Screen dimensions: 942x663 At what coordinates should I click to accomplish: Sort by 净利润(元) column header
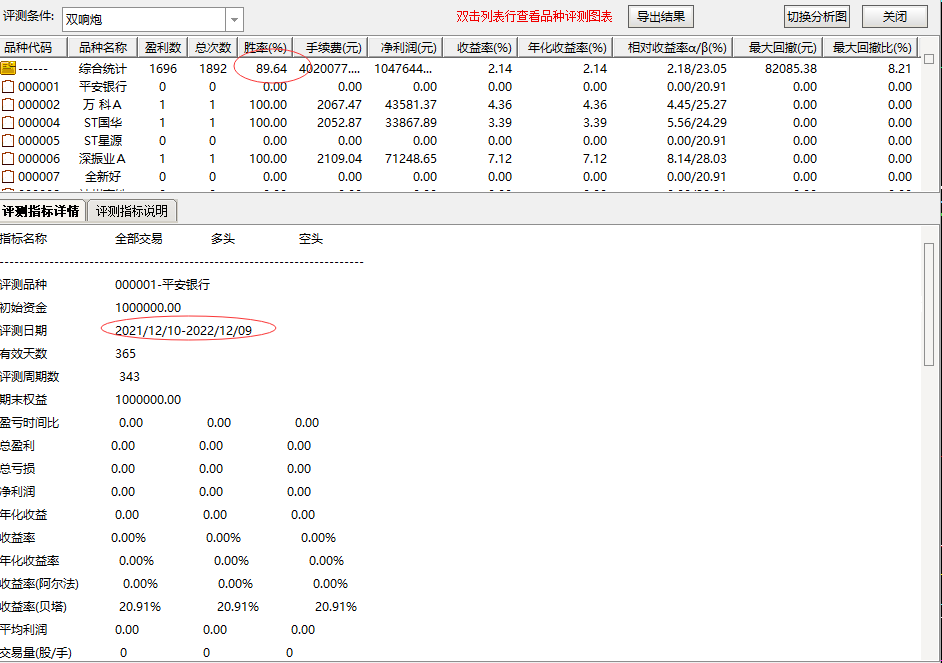[406, 47]
